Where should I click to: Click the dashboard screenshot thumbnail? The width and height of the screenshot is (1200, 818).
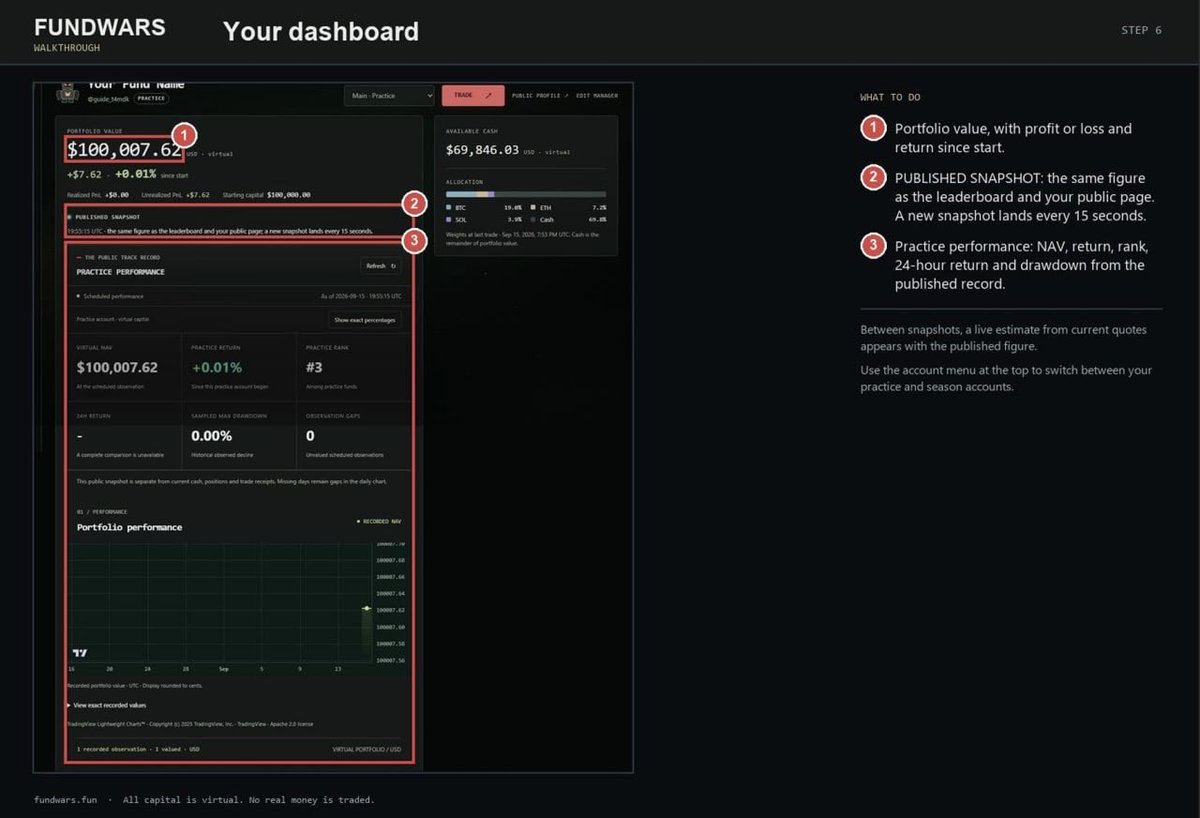333,428
